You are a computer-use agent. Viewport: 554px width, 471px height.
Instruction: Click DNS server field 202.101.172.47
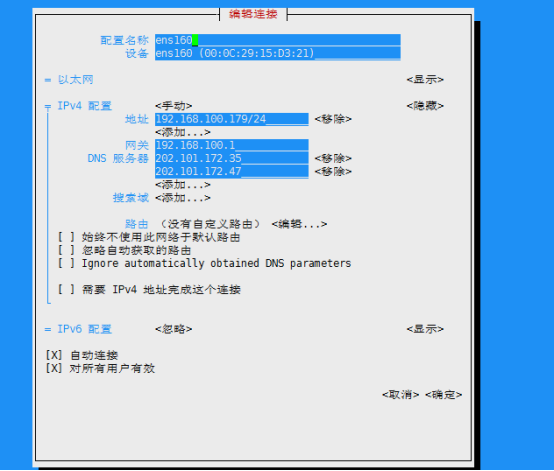pos(231,171)
